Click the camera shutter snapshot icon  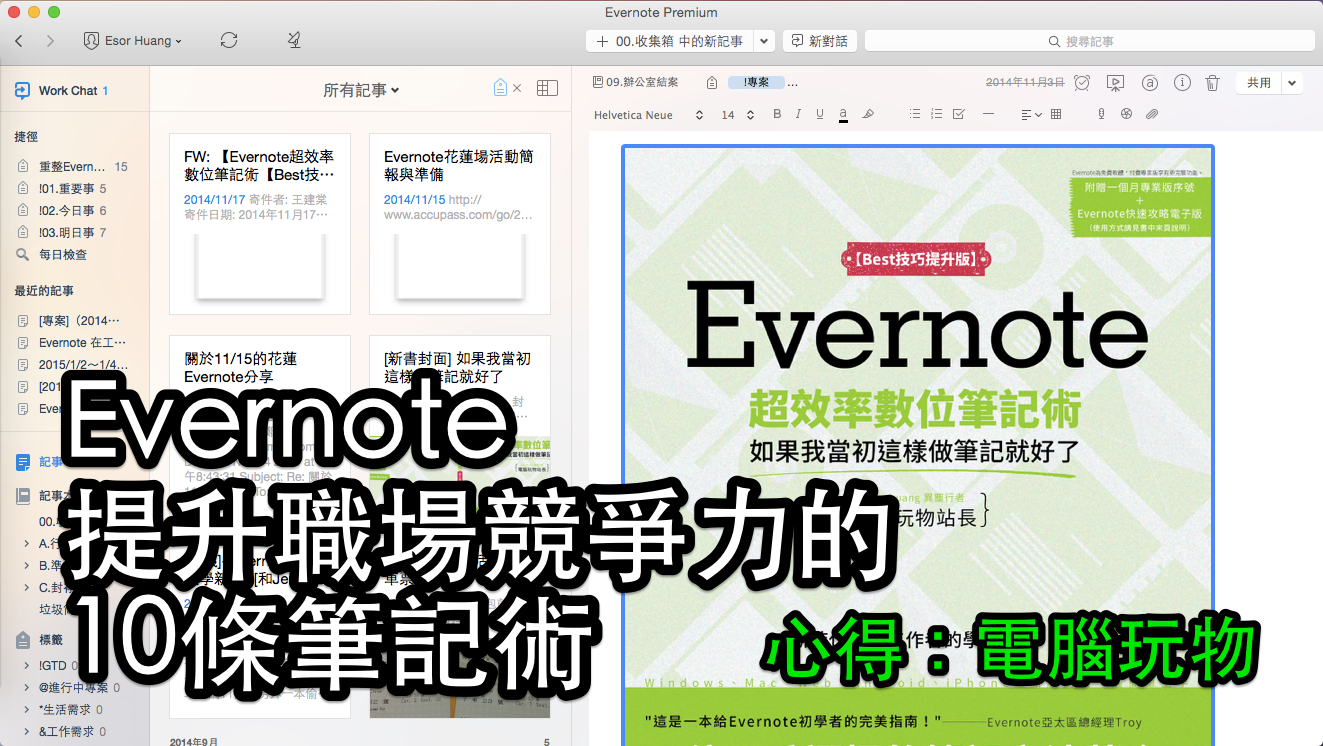1126,115
